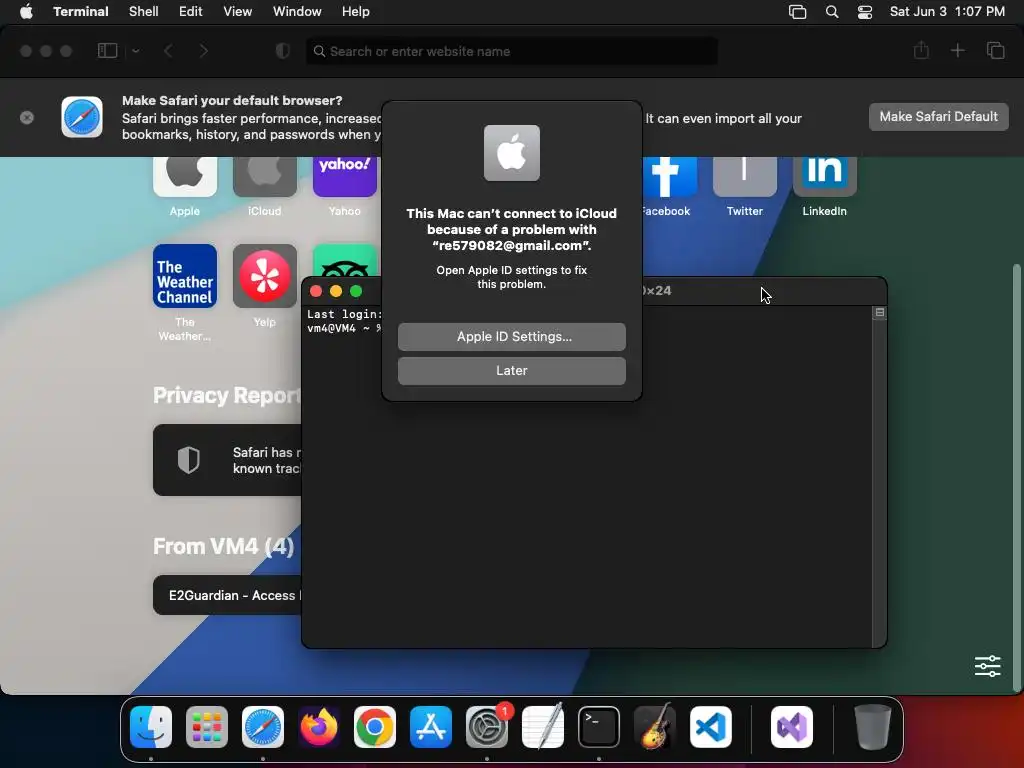Open E2Guardian tab from VM4
This screenshot has height=768, width=1024.
[x=227, y=595]
